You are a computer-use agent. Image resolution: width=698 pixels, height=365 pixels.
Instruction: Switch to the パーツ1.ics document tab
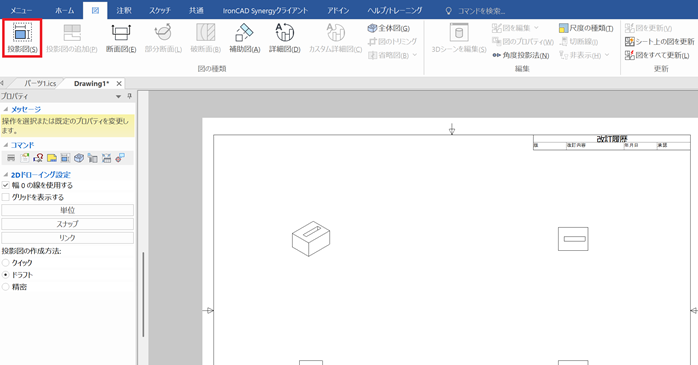[40, 84]
